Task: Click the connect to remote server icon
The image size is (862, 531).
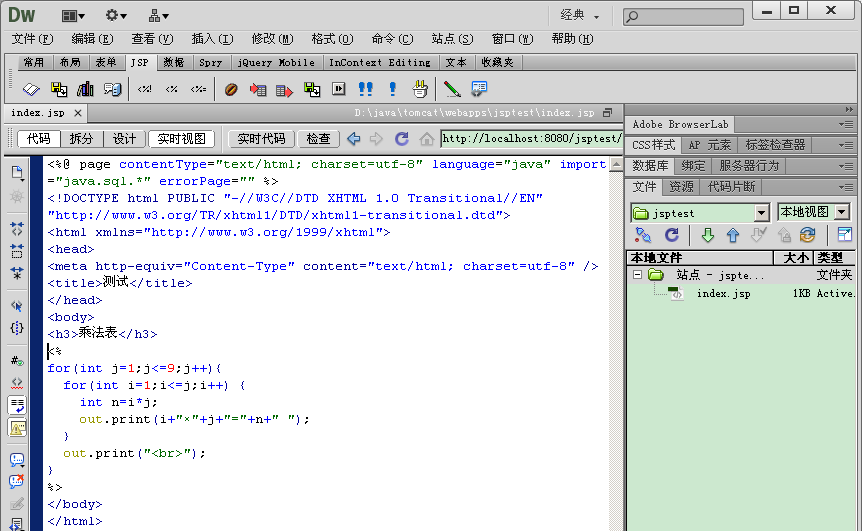Action: click(643, 235)
